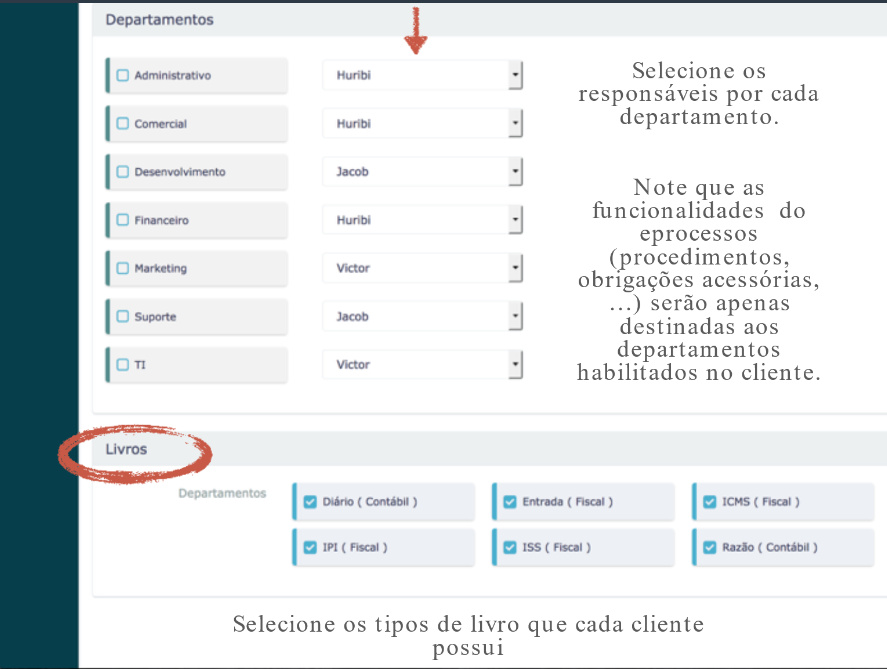Toggle the TI department checkbox

(x=123, y=365)
